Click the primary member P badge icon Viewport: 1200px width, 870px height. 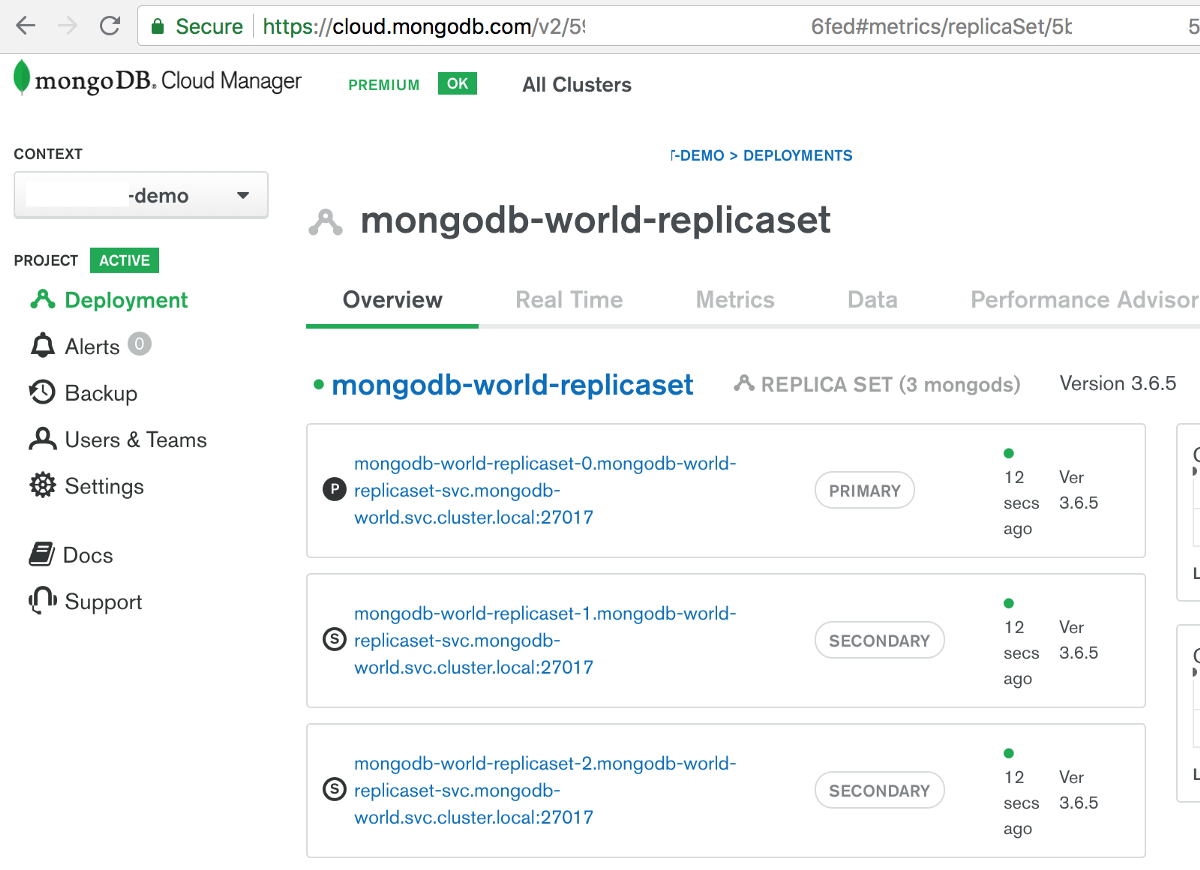(x=334, y=490)
